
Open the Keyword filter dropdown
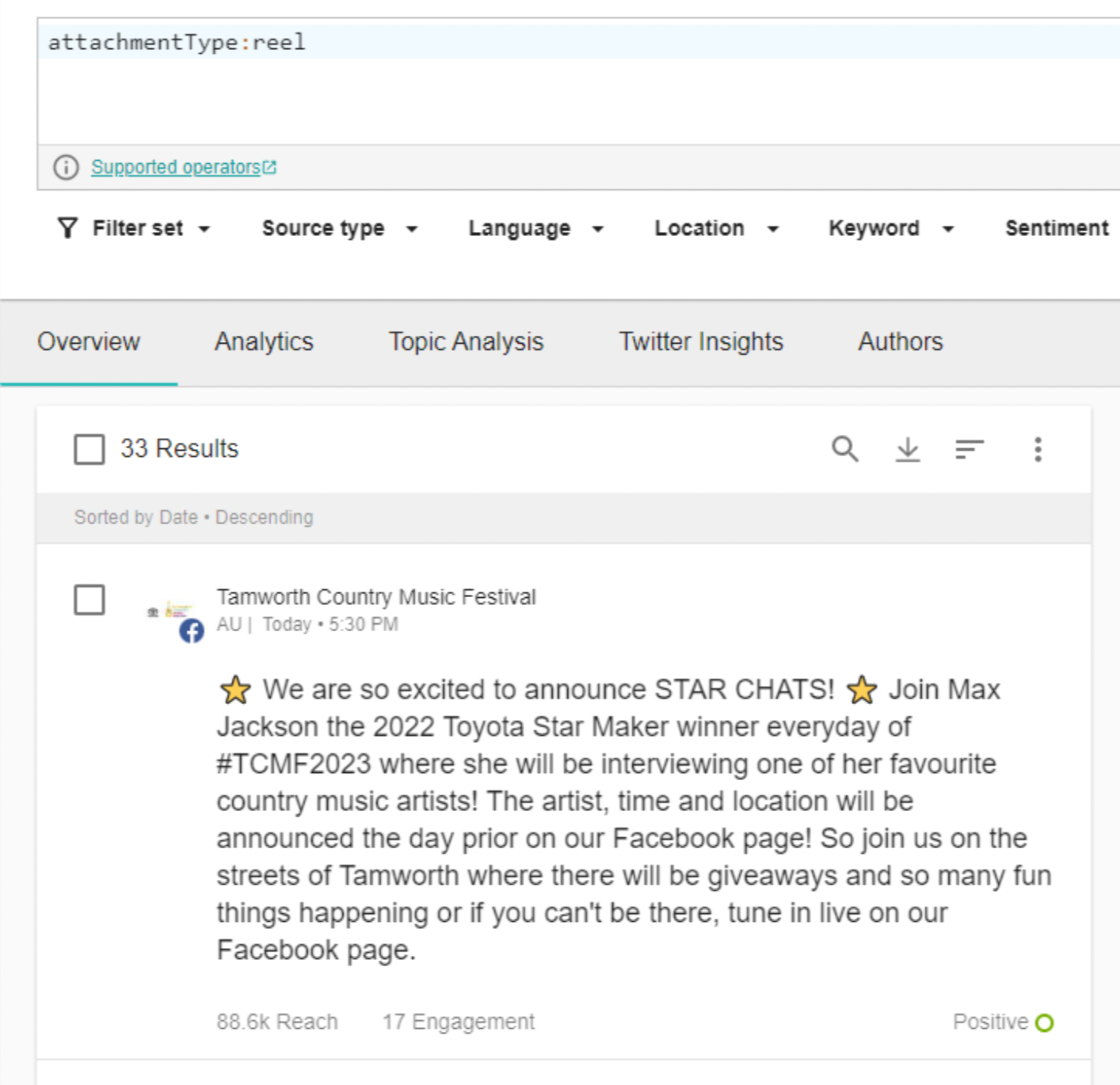point(892,228)
